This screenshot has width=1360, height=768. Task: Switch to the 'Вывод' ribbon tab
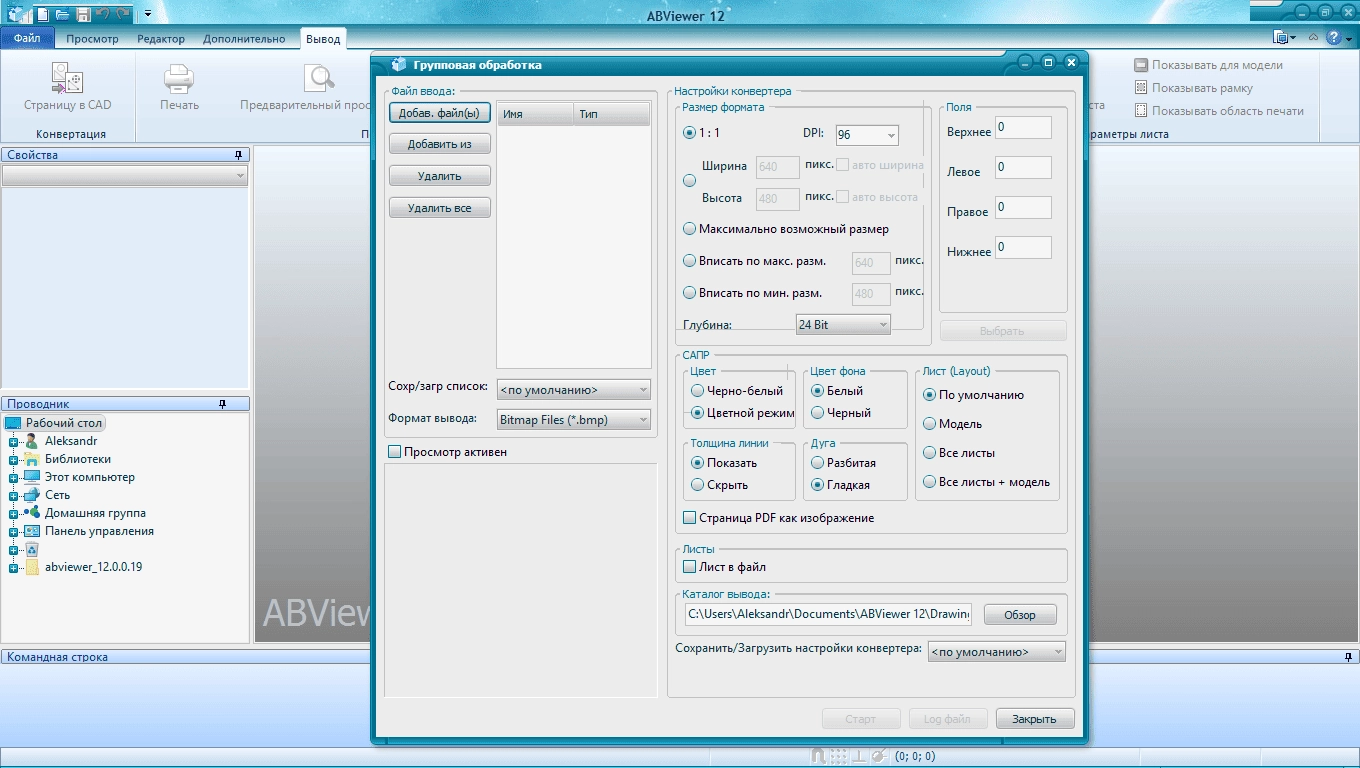pyautogui.click(x=323, y=39)
